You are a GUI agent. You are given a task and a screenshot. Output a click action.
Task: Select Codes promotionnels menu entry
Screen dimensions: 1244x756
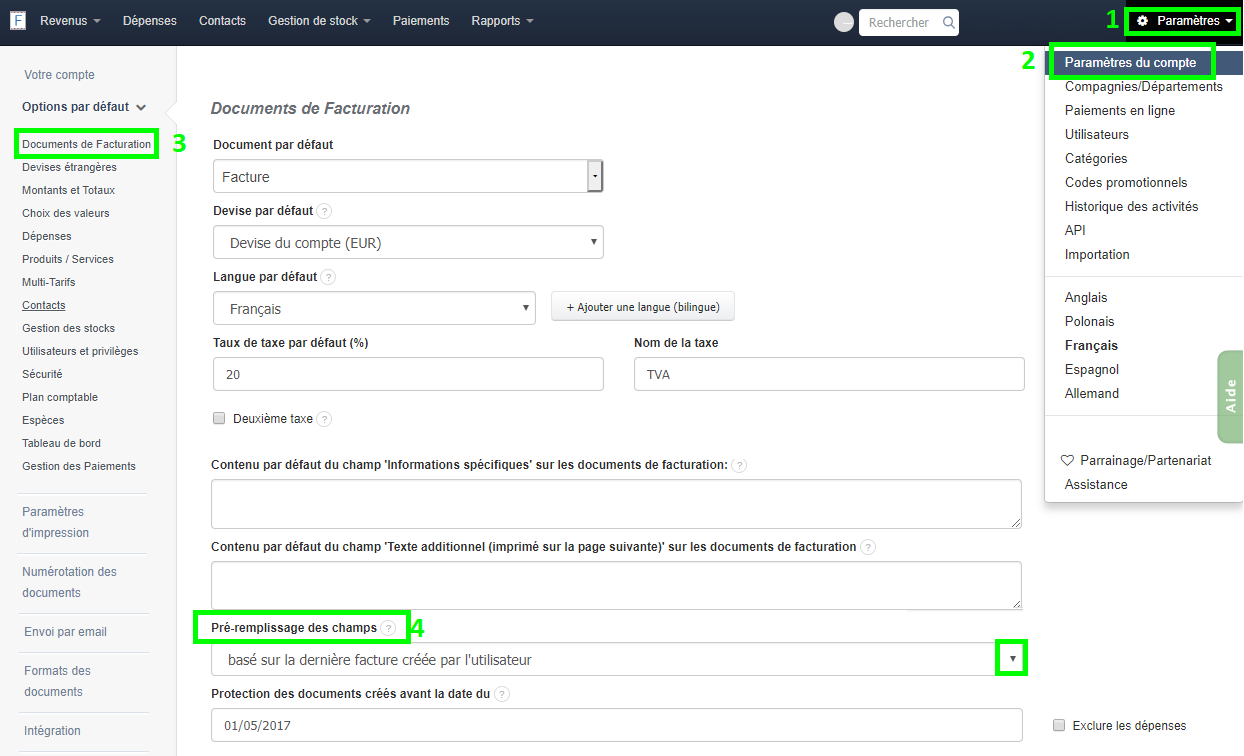tap(1126, 183)
